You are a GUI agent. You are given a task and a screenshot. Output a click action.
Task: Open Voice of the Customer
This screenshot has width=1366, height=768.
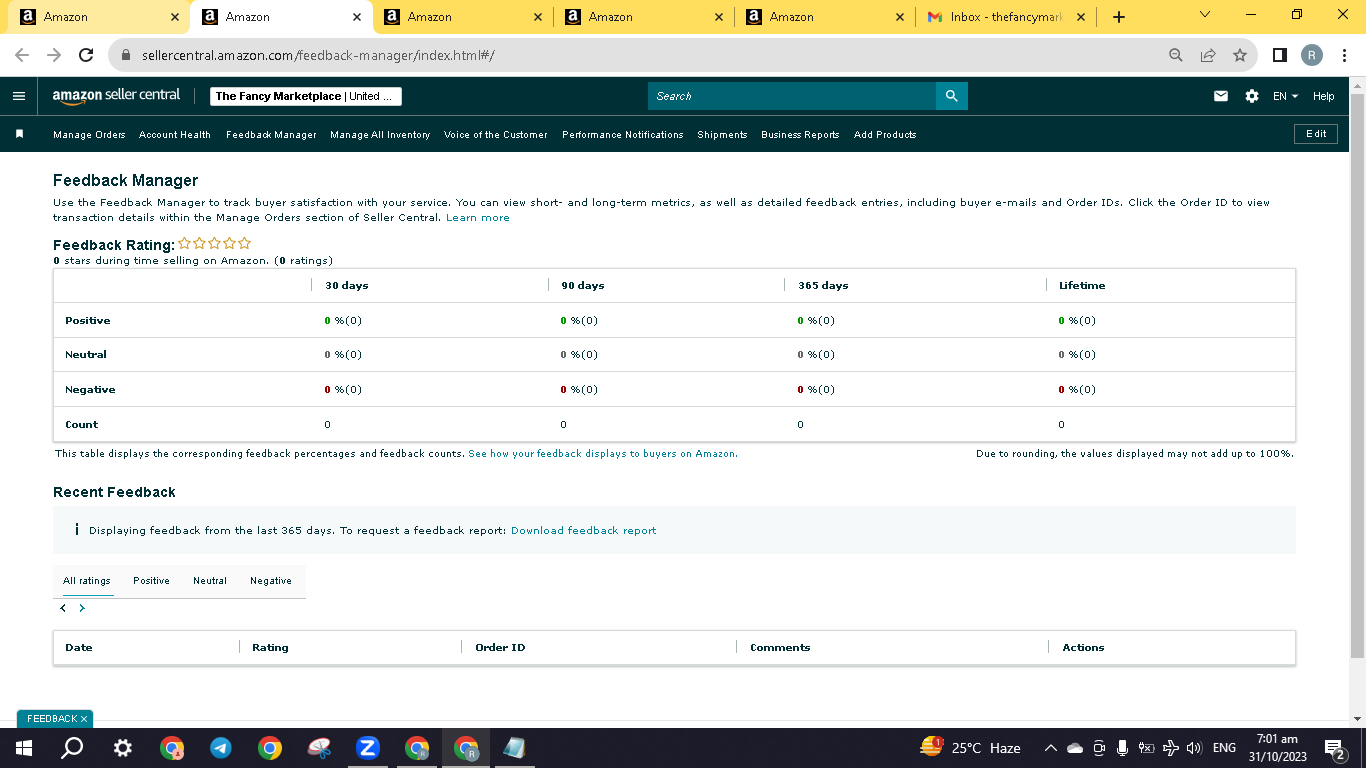[496, 134]
